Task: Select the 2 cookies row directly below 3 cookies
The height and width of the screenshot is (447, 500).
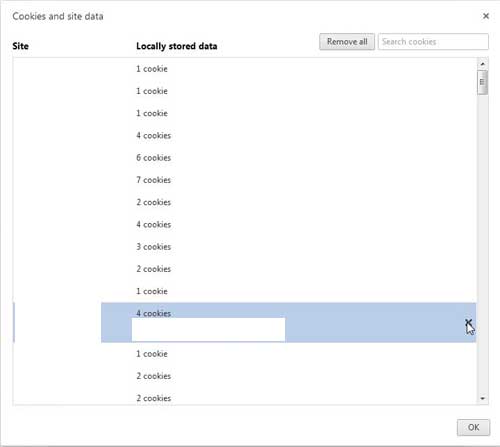Action: tap(245, 269)
